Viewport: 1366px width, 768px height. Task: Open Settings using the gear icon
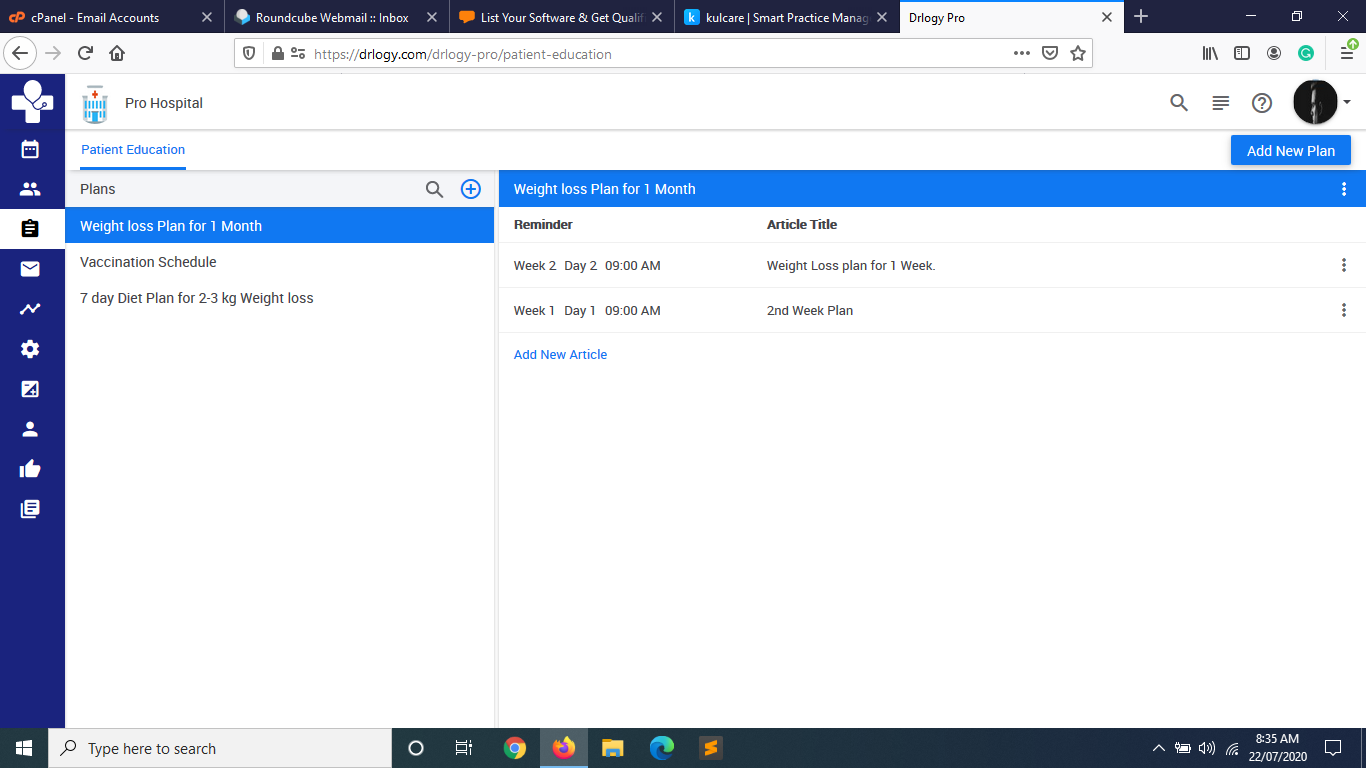tap(30, 348)
